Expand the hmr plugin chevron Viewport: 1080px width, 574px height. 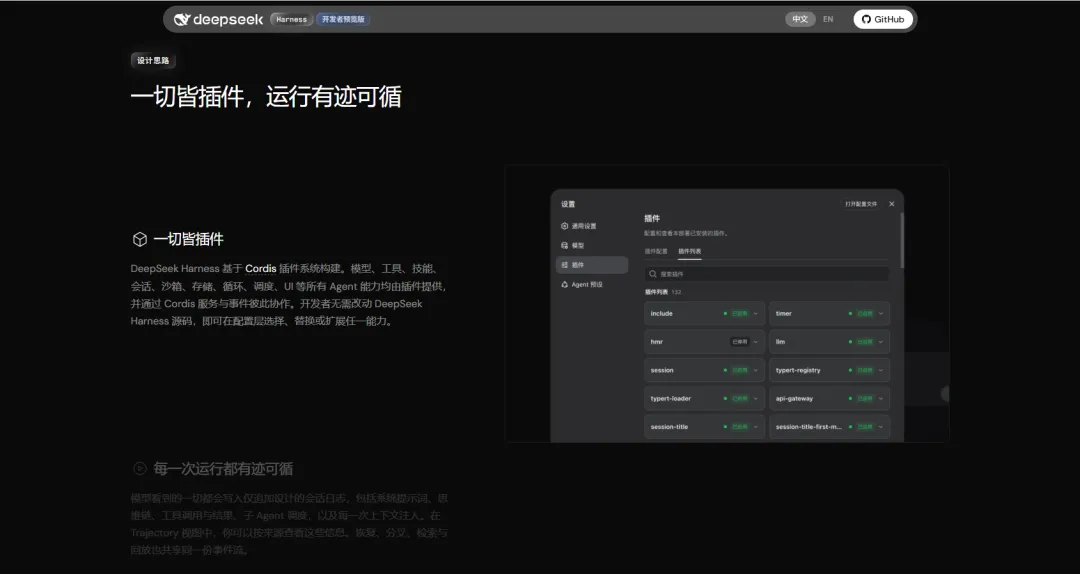[756, 342]
